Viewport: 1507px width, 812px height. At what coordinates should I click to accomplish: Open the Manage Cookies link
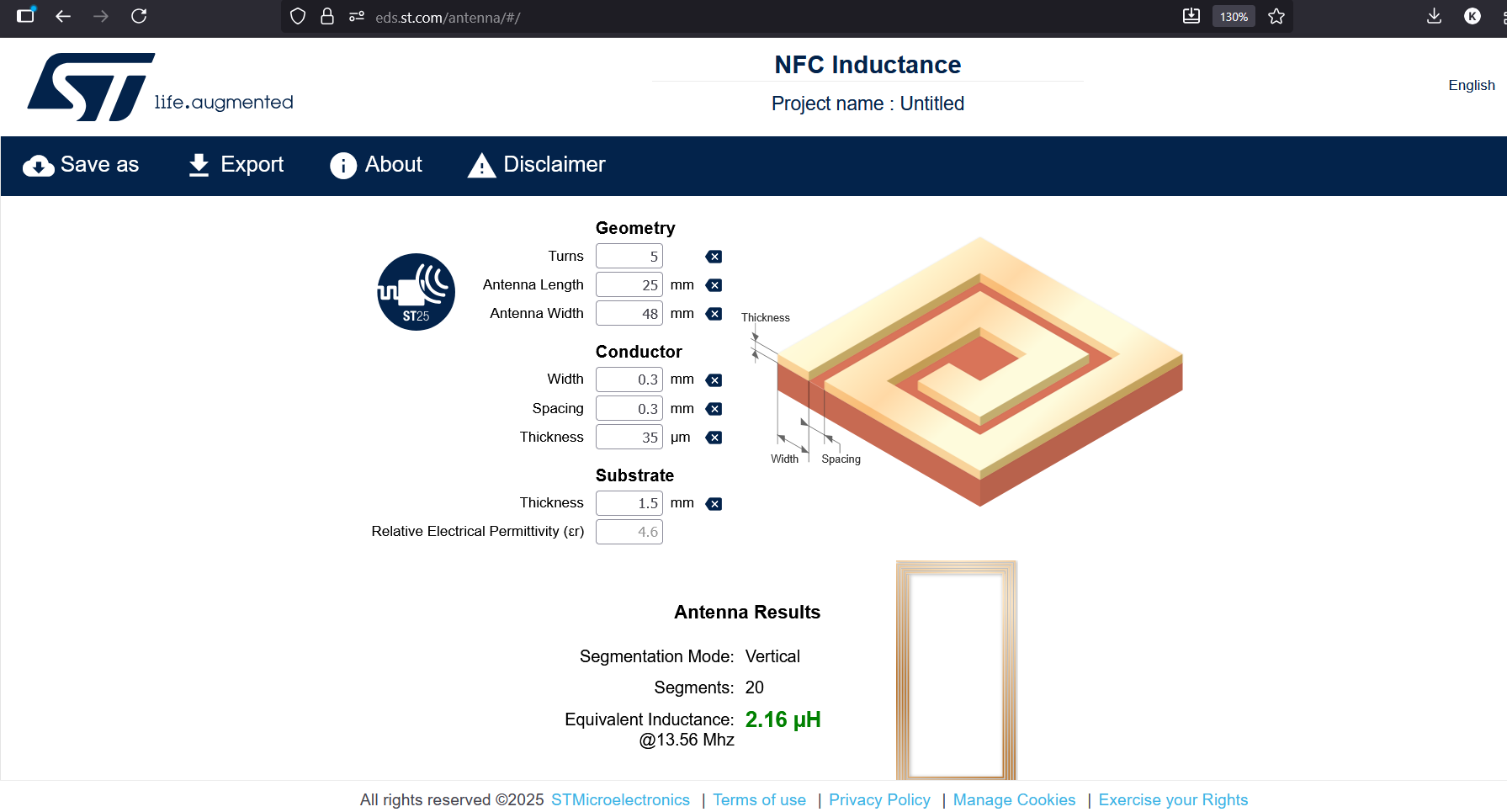point(1014,799)
